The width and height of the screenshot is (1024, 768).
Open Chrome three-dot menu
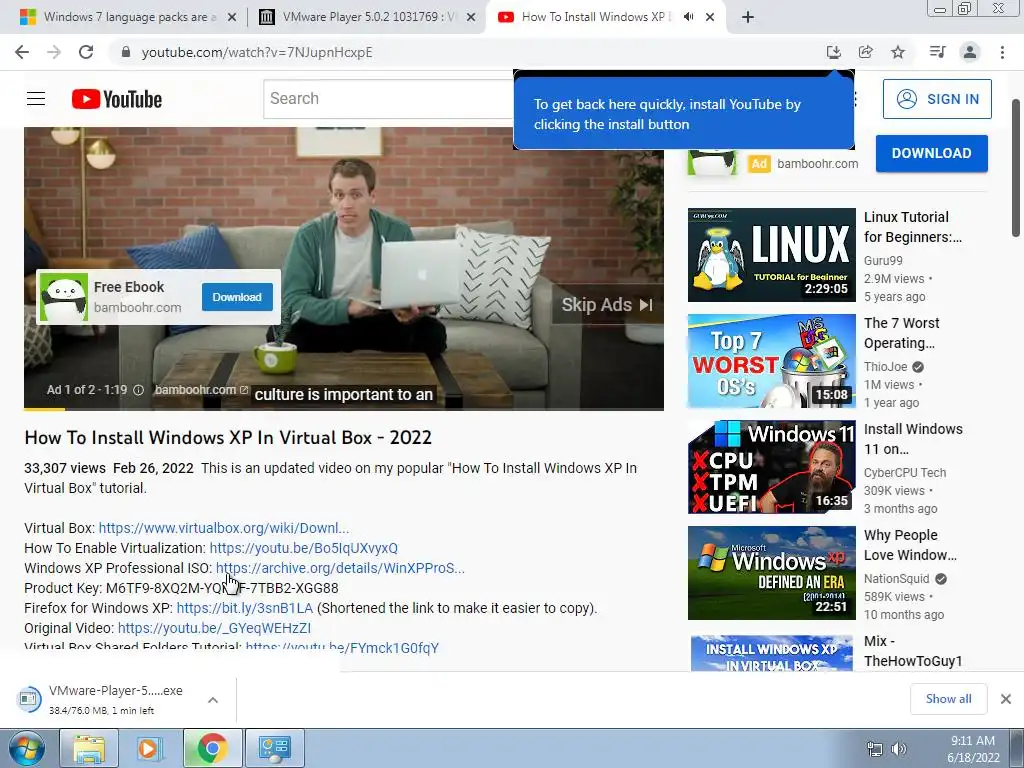coord(1002,52)
